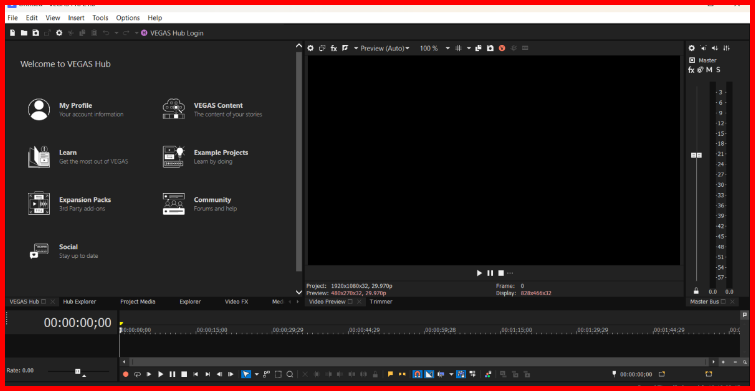Image resolution: width=755 pixels, height=391 pixels.
Task: Stop timeline playback
Action: [x=184, y=374]
